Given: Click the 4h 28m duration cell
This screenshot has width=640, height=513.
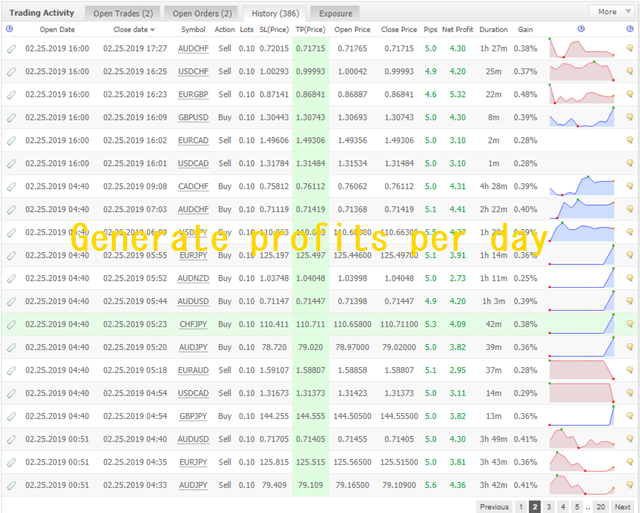Looking at the screenshot, I should [493, 186].
